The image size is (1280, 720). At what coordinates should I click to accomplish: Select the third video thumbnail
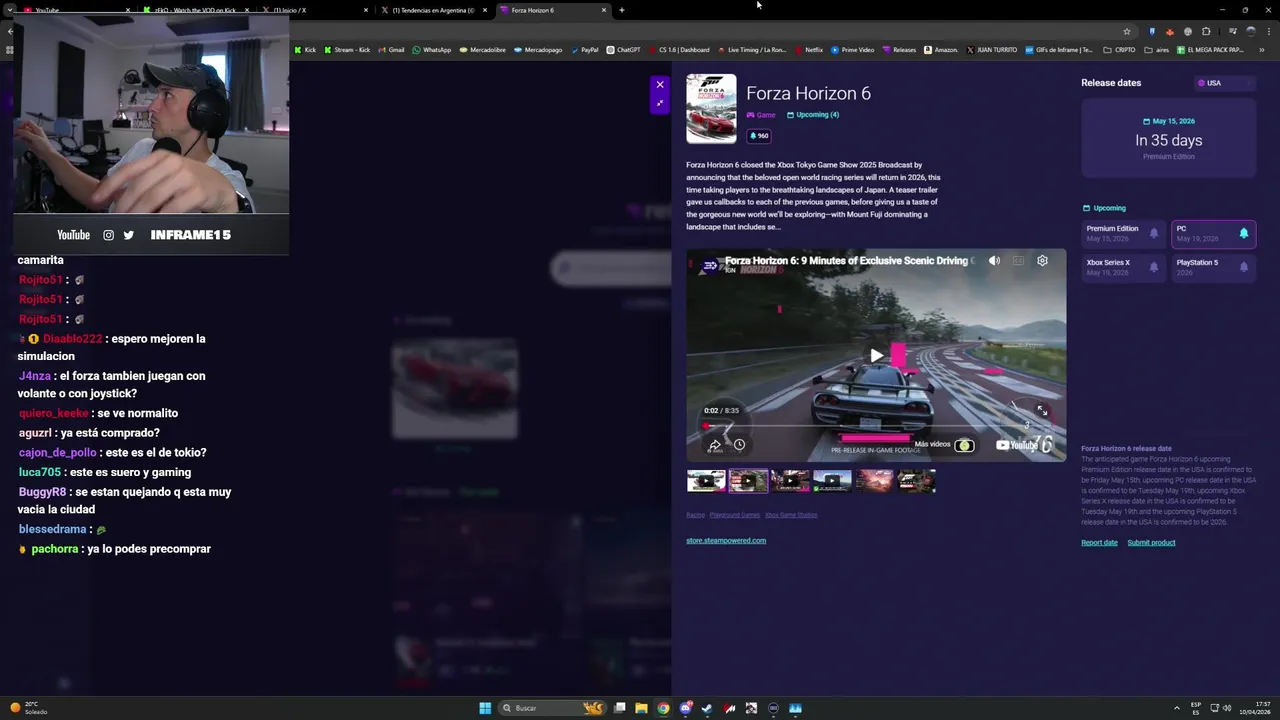point(790,481)
